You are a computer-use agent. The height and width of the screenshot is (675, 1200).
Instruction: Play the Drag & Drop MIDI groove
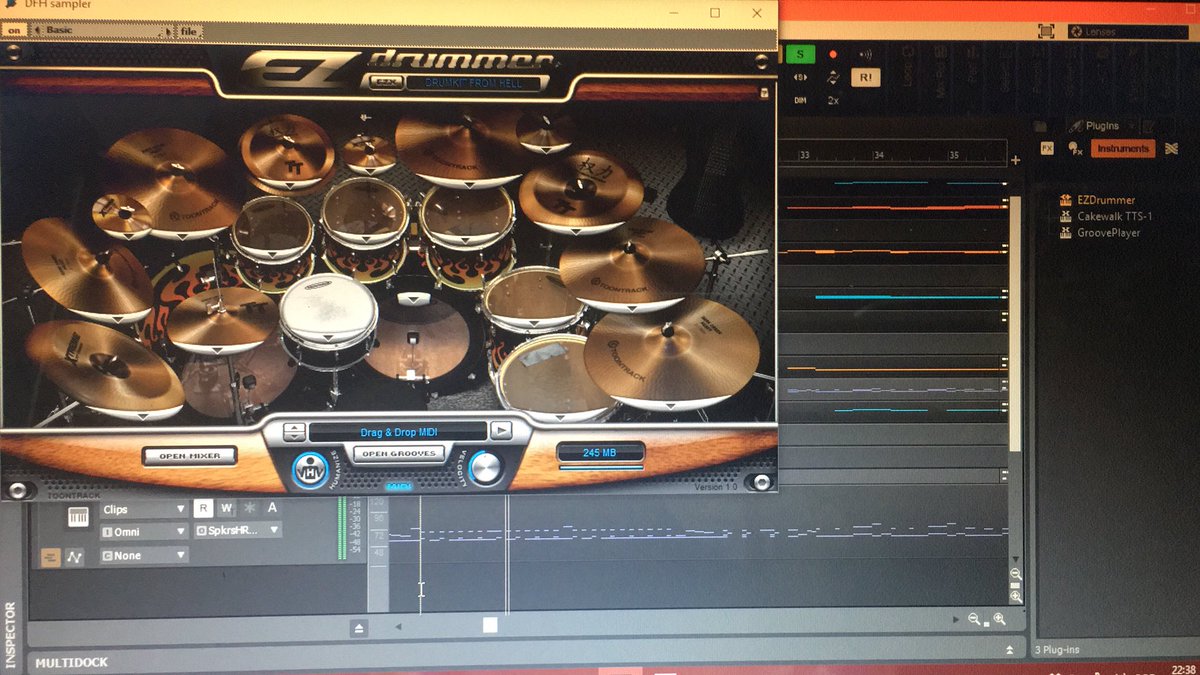(502, 431)
